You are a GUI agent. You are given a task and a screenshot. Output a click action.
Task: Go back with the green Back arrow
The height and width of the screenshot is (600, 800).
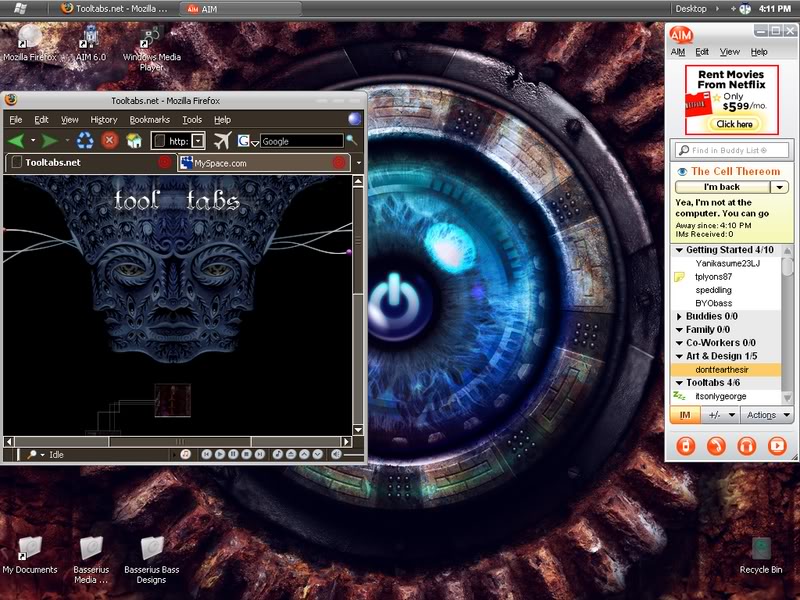click(x=16, y=141)
